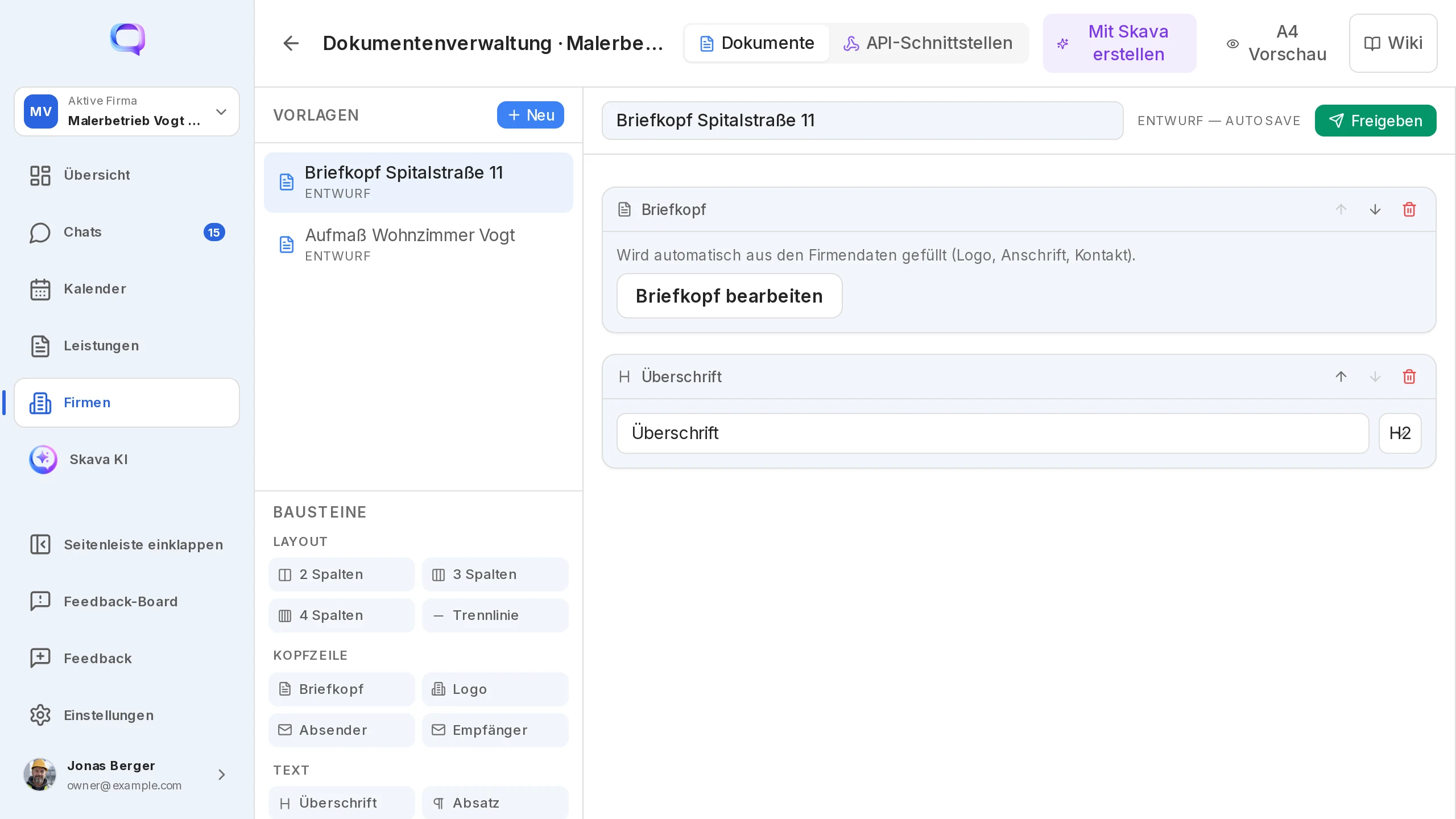Open Firmen in the sidebar
This screenshot has width=1456, height=819.
127,403
